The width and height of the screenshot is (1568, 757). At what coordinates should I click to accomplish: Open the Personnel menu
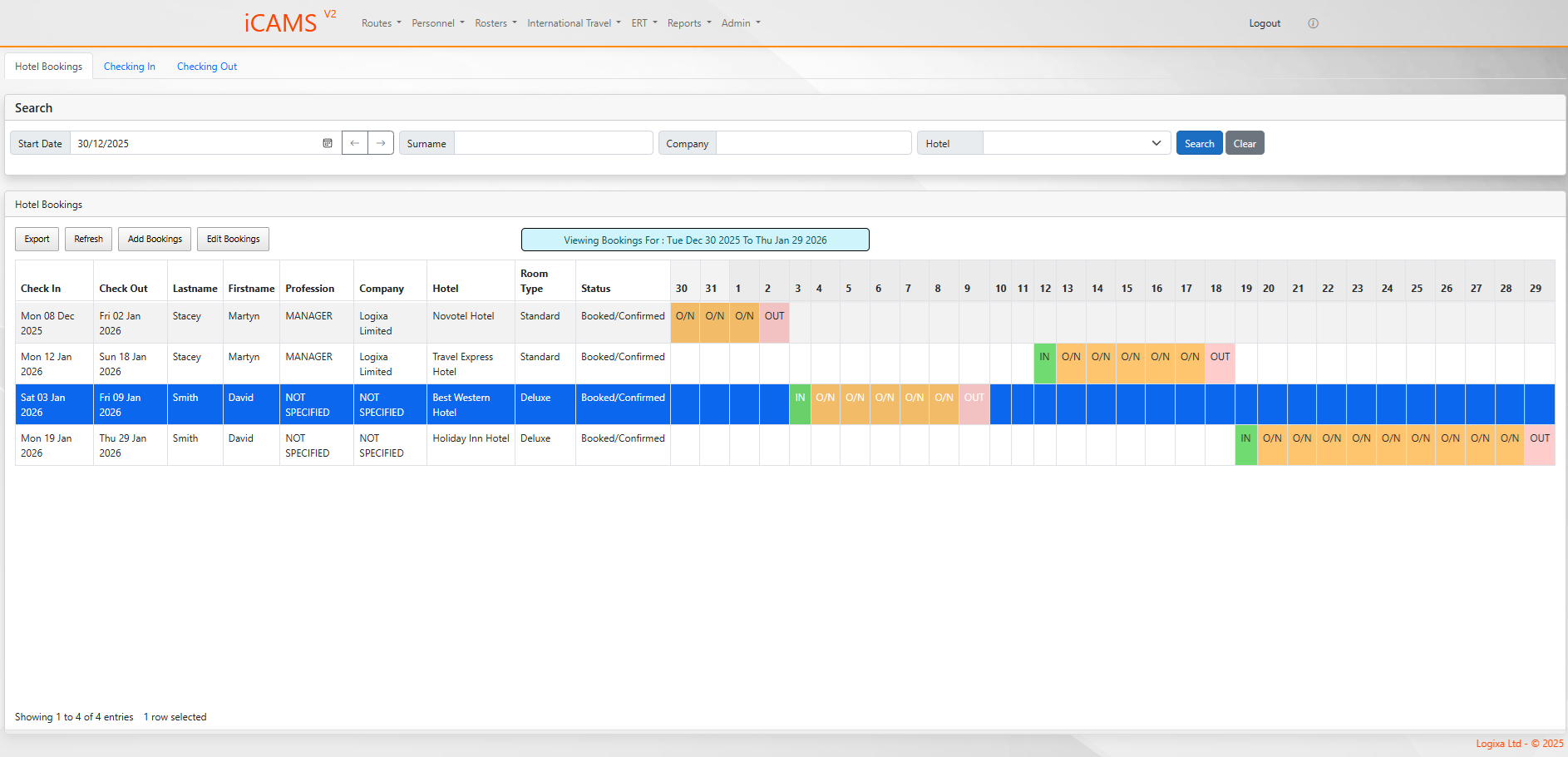(437, 23)
